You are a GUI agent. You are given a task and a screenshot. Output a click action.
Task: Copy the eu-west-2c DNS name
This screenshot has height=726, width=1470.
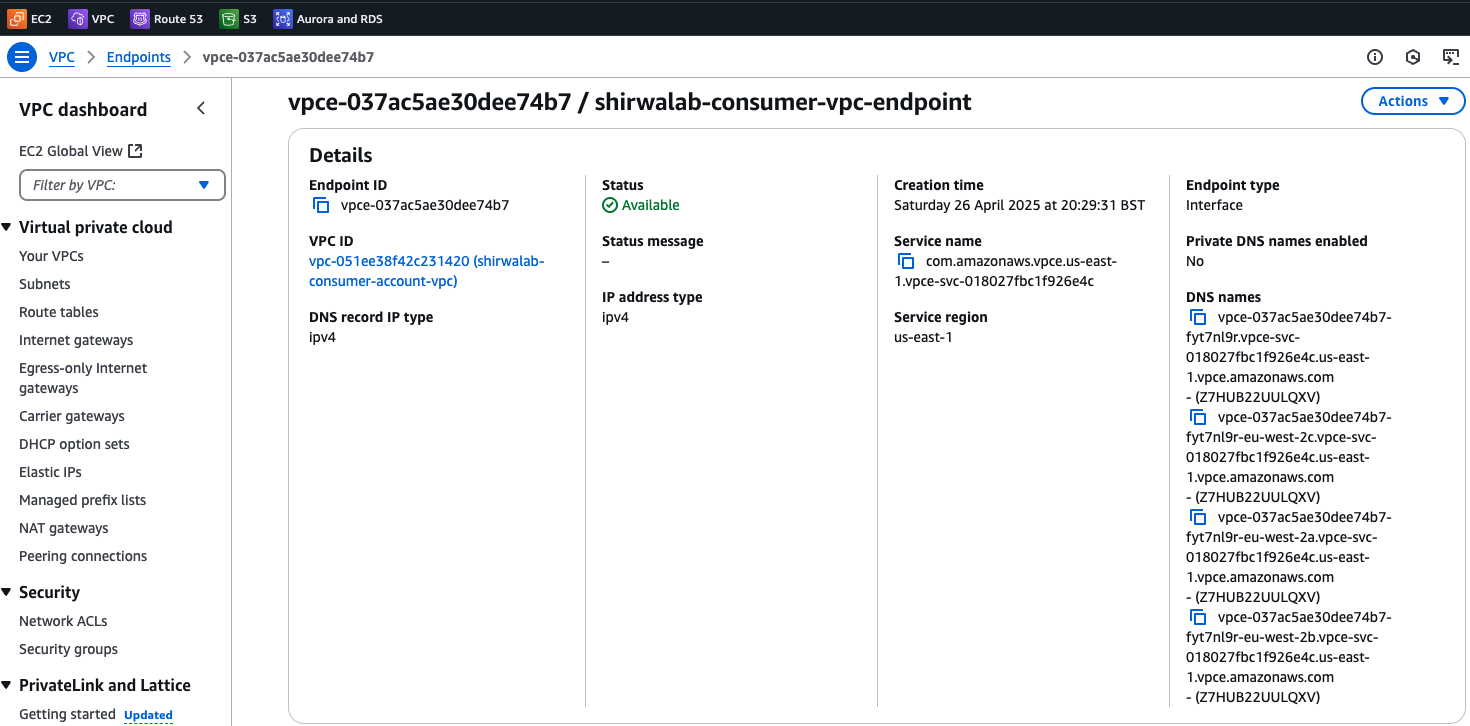pos(1198,417)
